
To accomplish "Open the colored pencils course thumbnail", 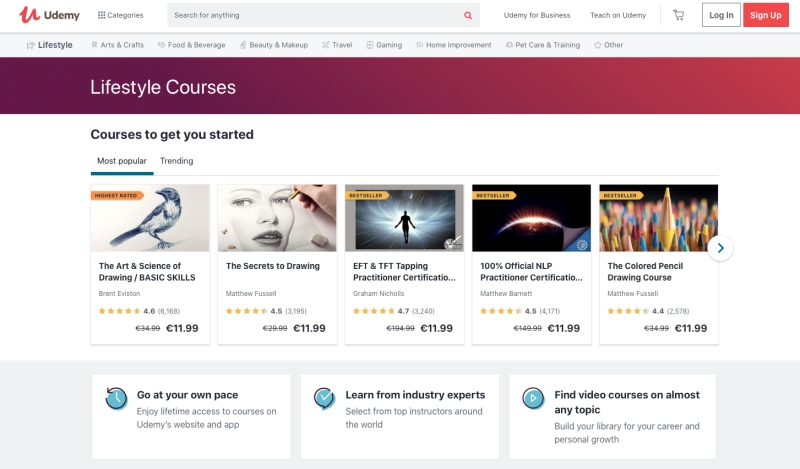I will [658, 218].
